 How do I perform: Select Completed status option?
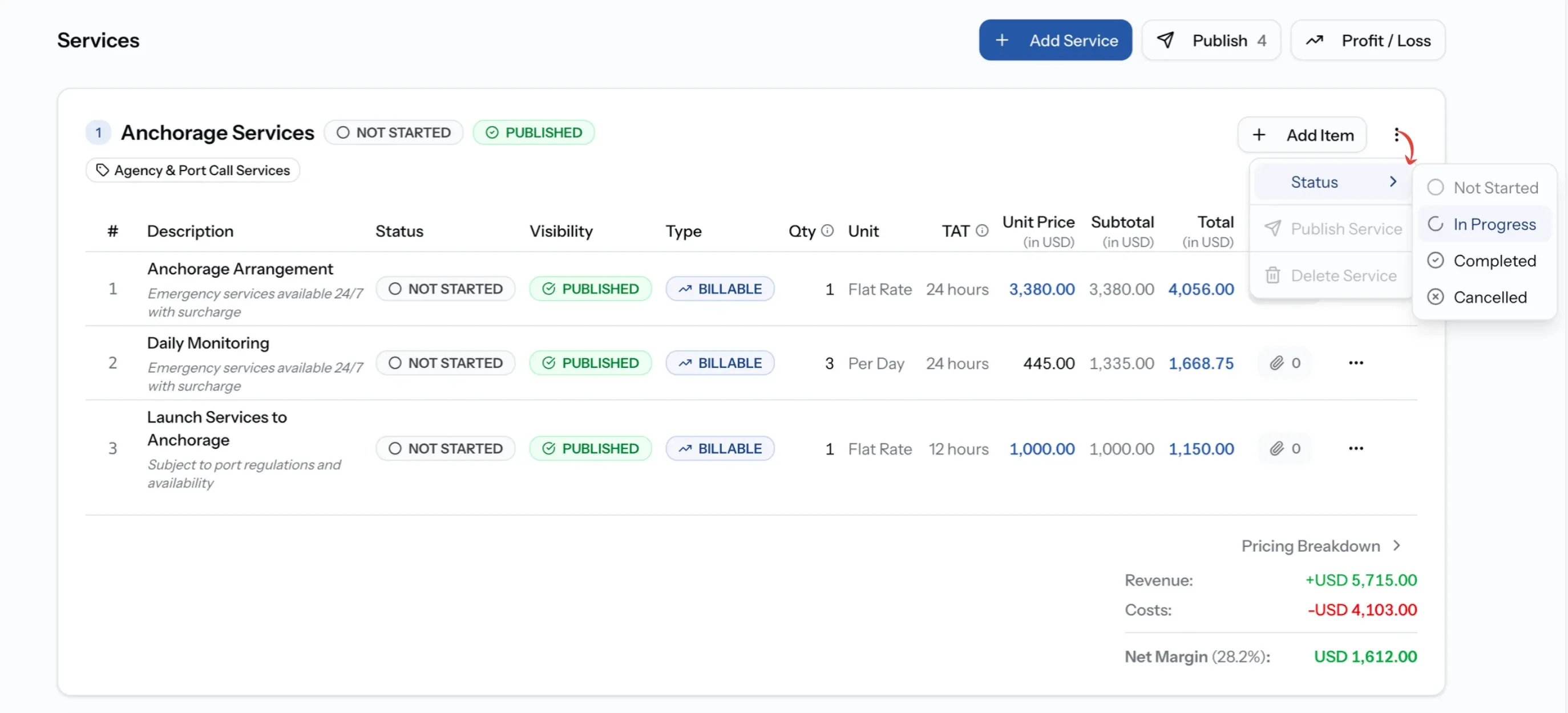[1483, 260]
